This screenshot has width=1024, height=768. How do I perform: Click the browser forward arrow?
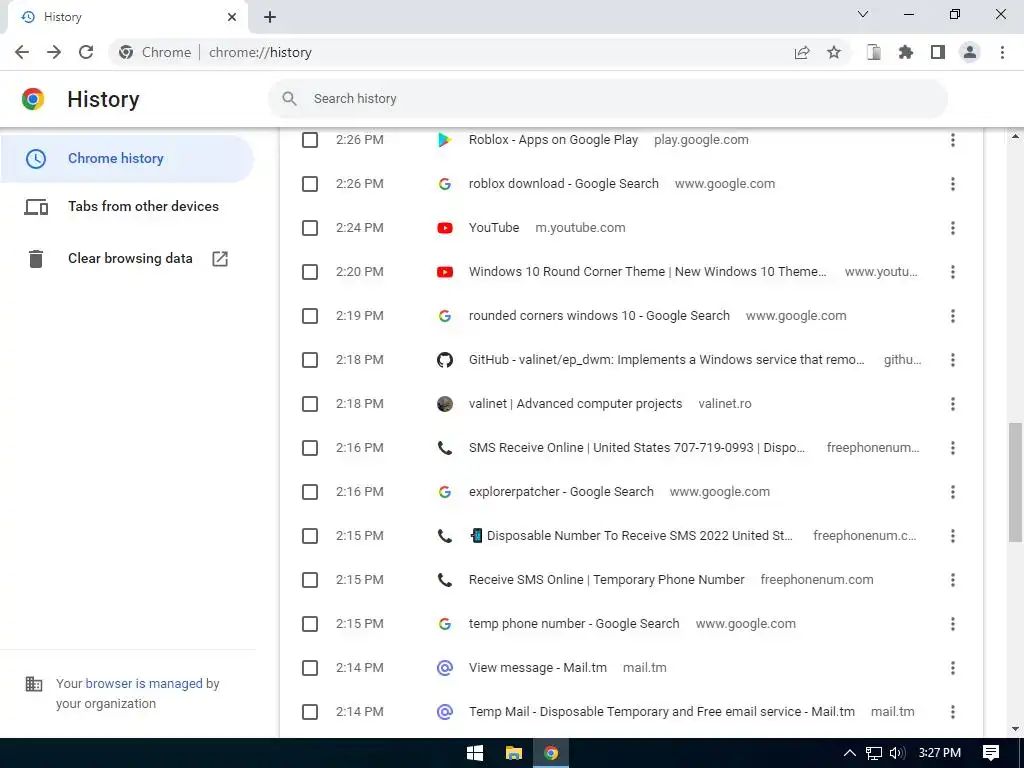(x=54, y=52)
